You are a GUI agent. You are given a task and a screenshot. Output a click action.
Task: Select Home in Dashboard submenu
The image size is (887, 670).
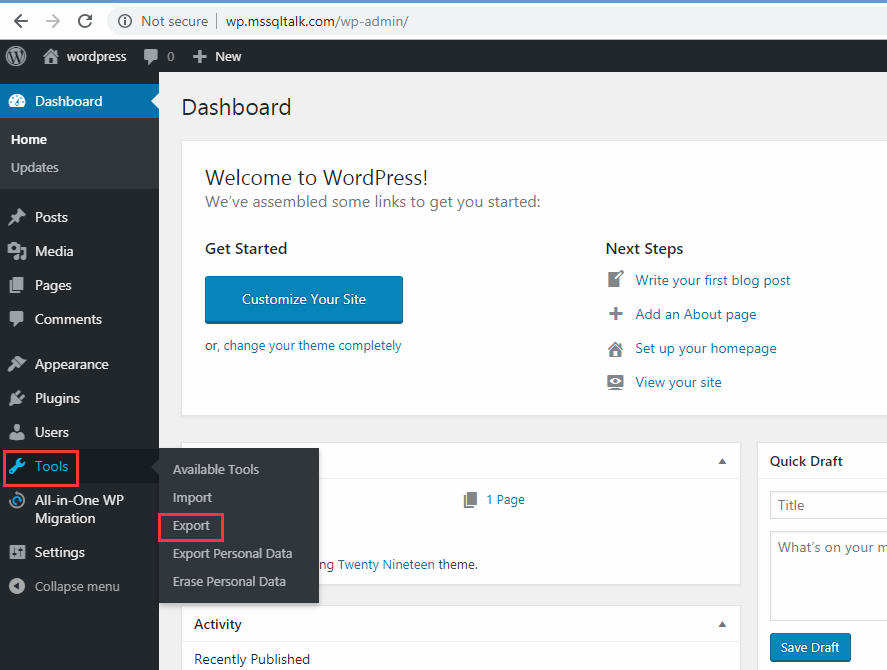point(29,140)
